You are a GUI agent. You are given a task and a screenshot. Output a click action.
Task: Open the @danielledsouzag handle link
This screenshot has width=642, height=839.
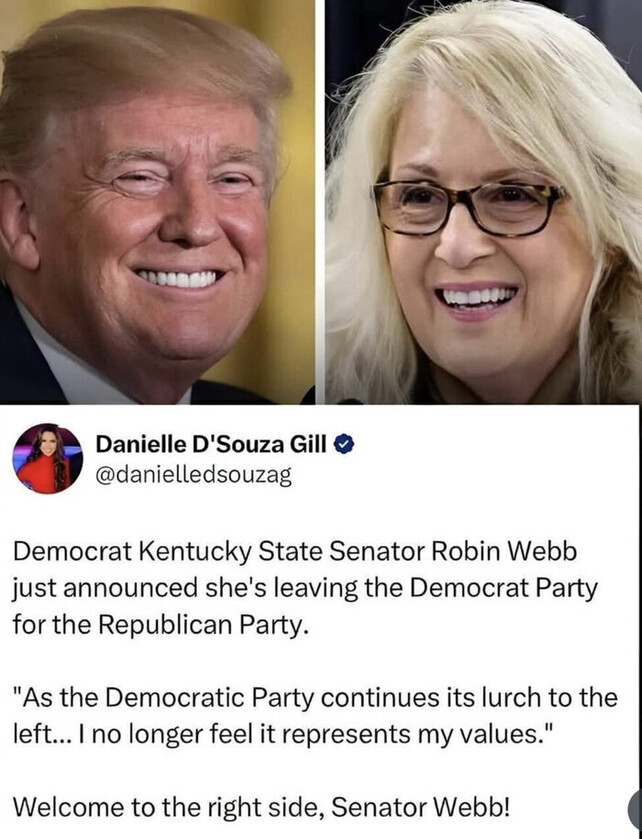193,475
